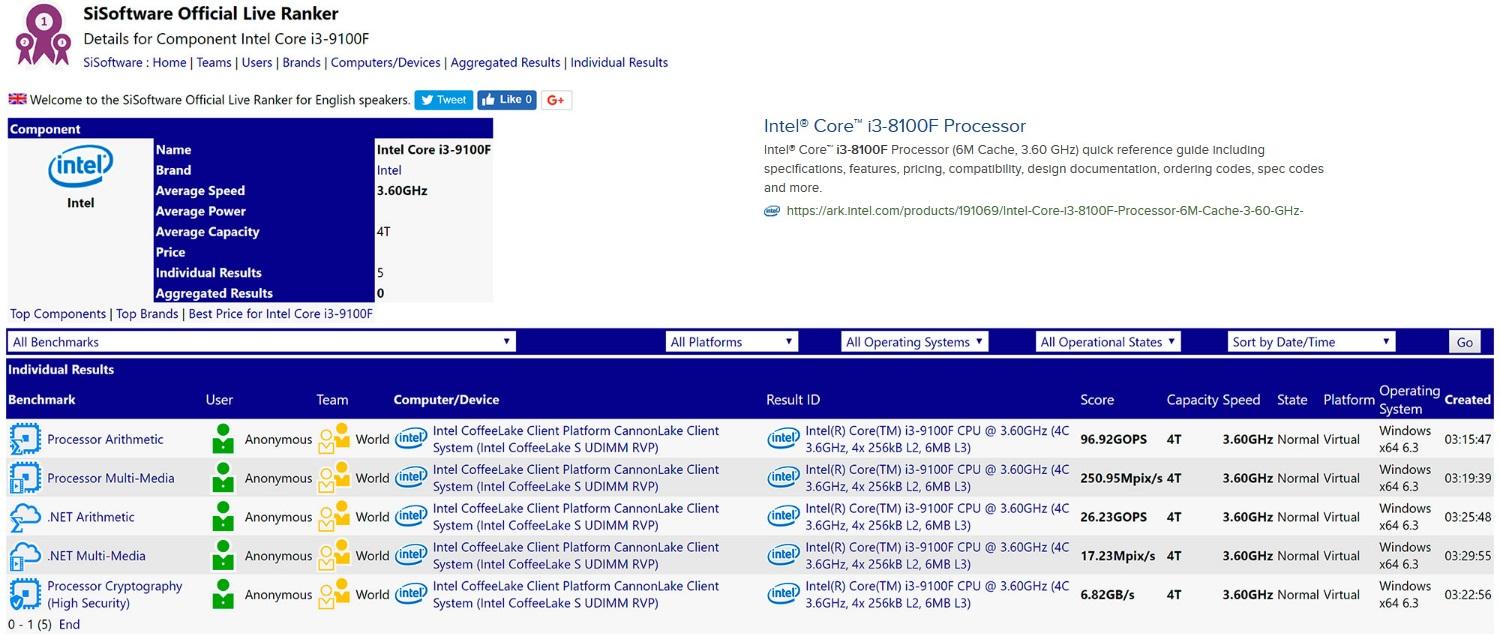
Task: Click the Facebook Like button
Action: [x=507, y=100]
